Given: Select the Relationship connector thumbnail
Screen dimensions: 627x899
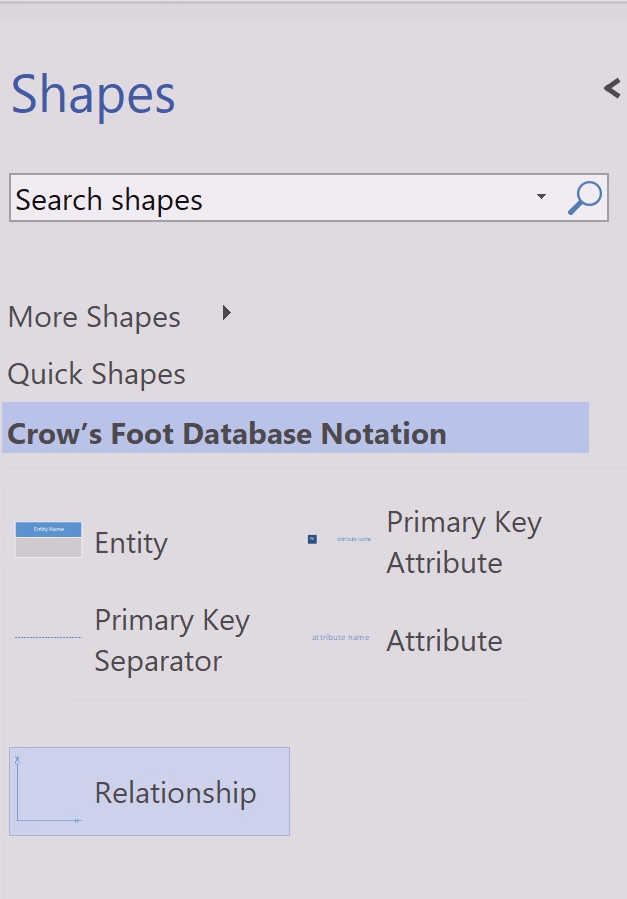Looking at the screenshot, I should point(48,790).
